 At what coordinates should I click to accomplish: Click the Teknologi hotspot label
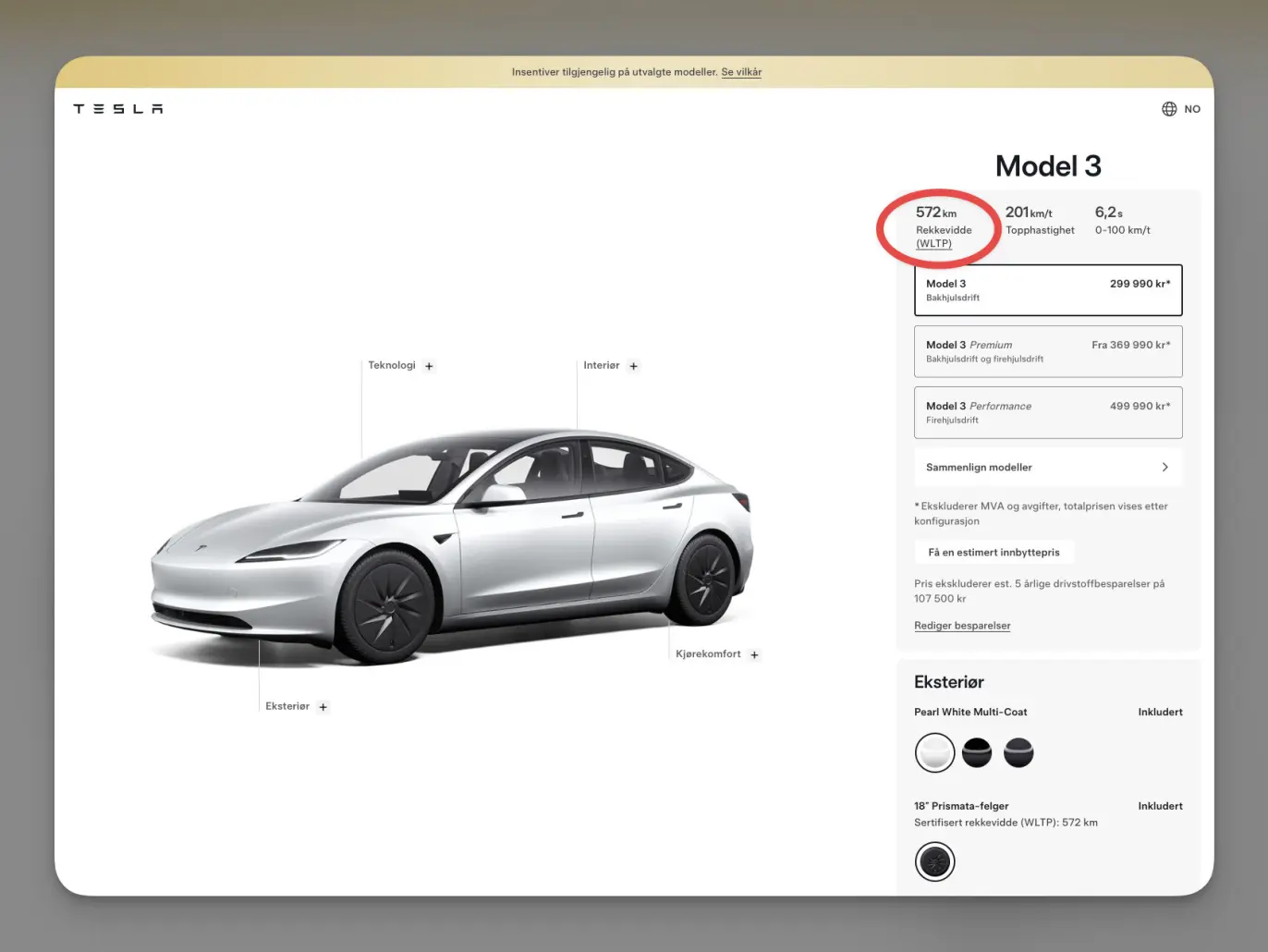click(x=392, y=365)
